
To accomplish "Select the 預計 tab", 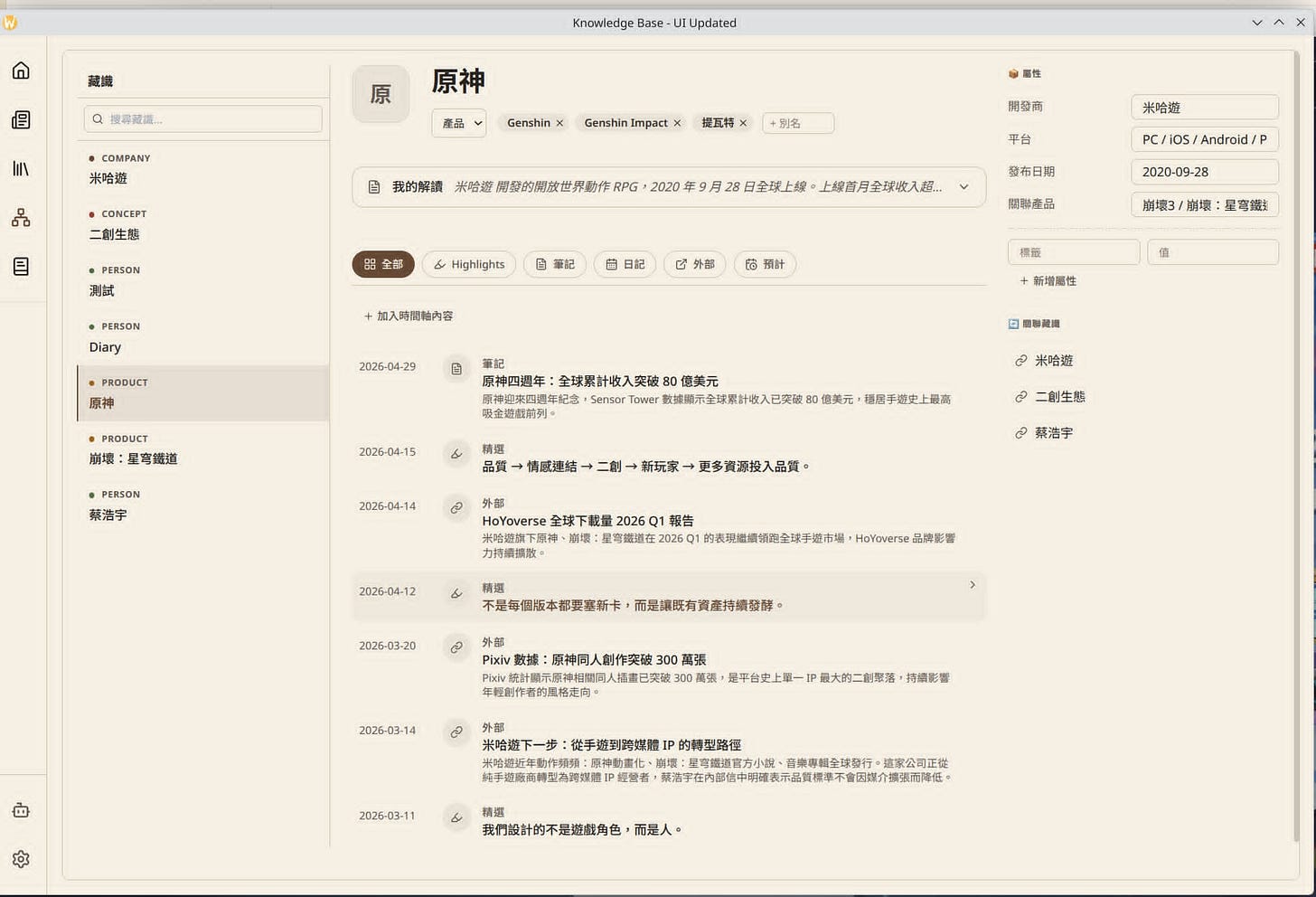I will click(x=765, y=264).
